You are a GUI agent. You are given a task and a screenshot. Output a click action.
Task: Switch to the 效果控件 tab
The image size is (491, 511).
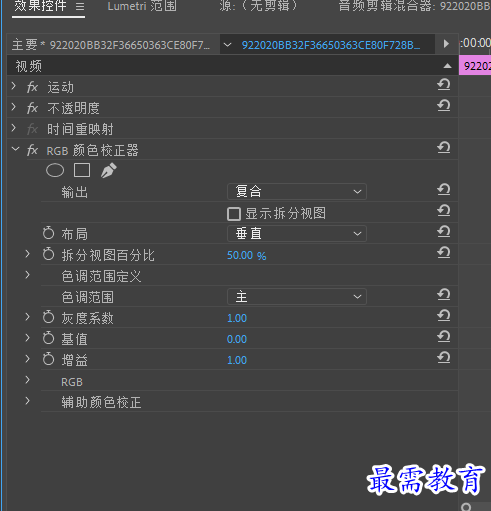click(40, 6)
